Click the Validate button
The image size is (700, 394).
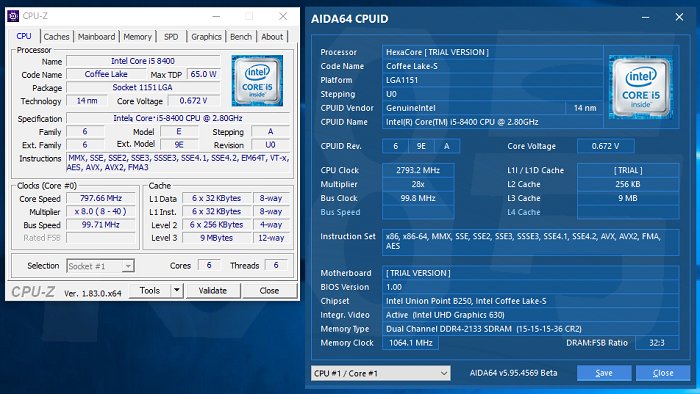212,290
